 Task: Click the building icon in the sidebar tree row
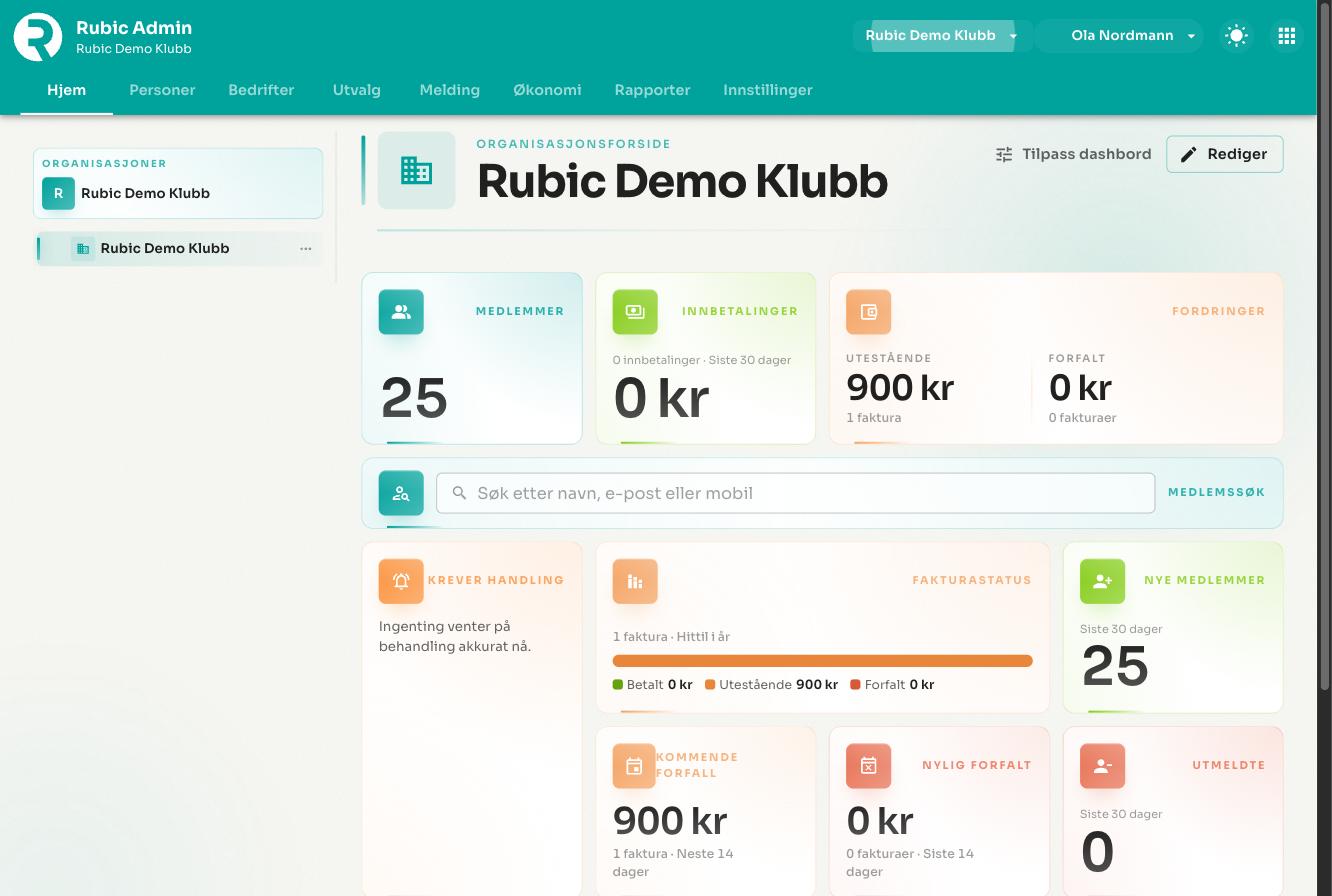pyautogui.click(x=83, y=248)
